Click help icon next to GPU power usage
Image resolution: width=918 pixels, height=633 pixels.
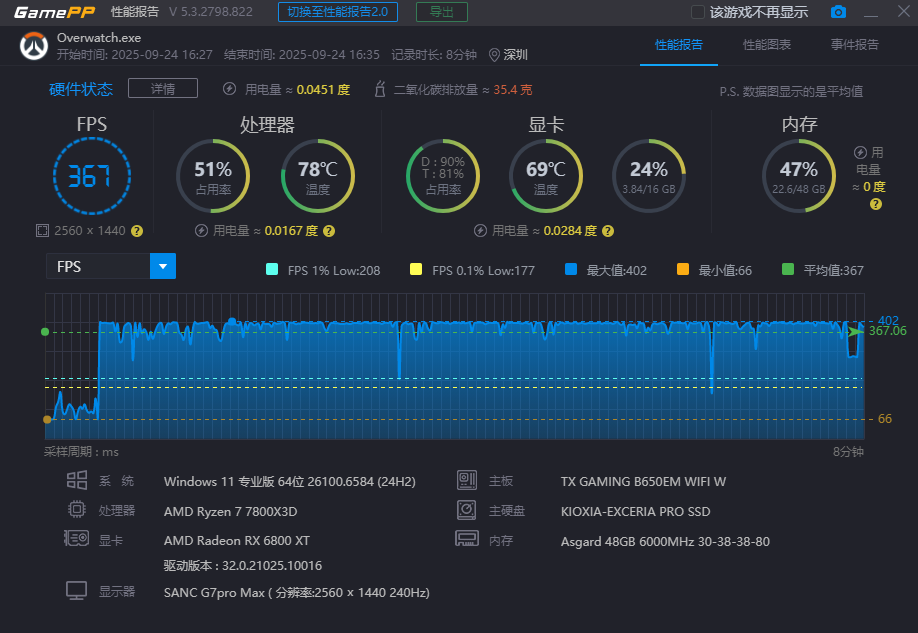tap(607, 231)
